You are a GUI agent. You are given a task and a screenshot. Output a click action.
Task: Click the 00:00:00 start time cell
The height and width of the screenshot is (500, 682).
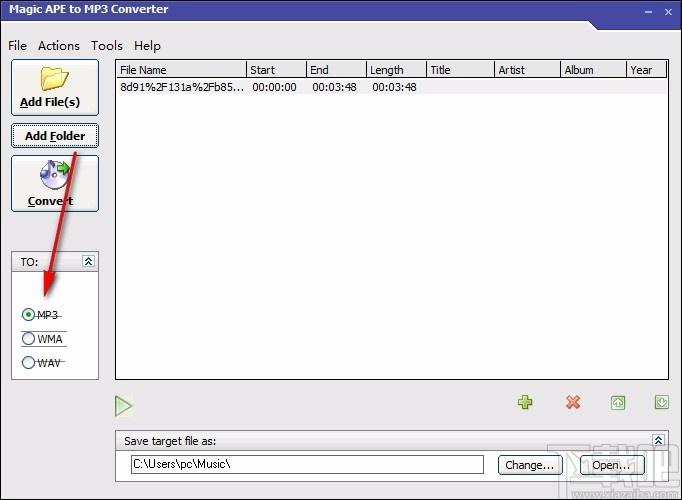coord(274,87)
